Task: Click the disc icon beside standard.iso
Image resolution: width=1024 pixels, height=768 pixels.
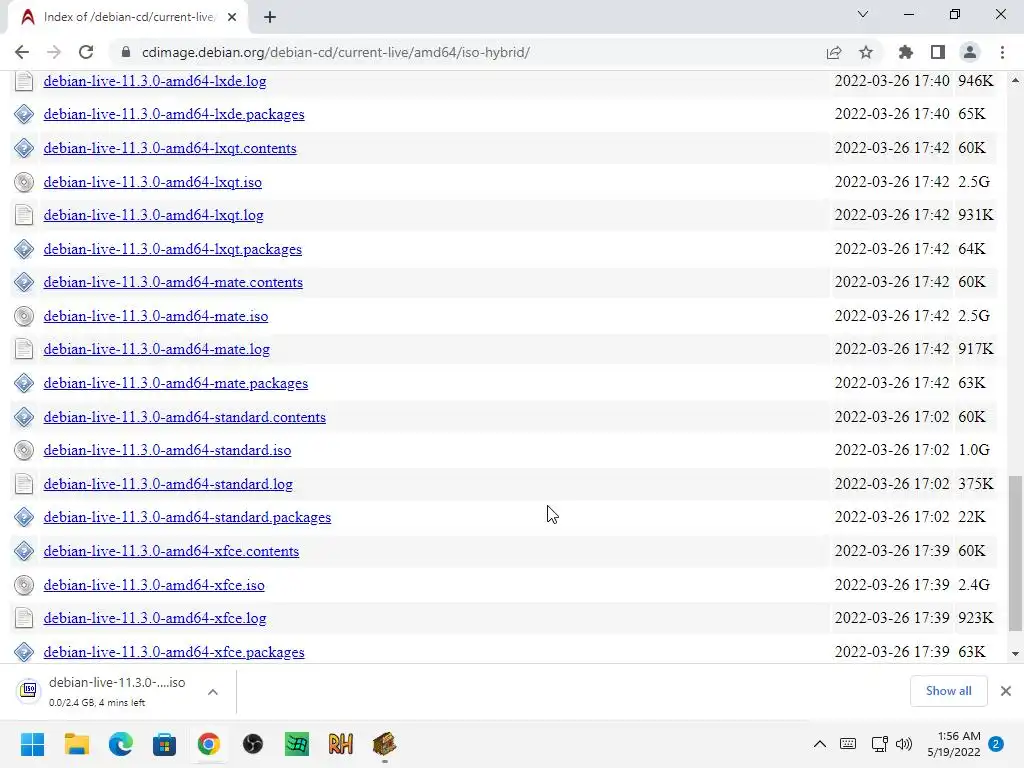Action: 24,451
